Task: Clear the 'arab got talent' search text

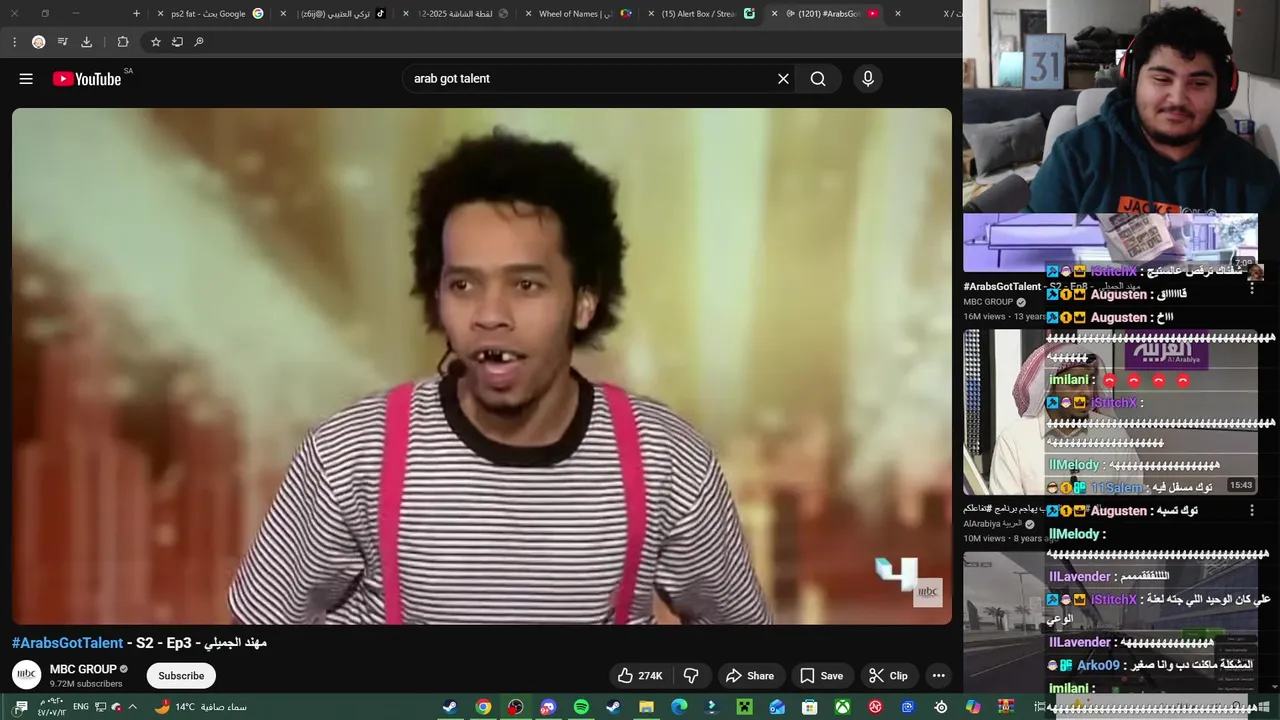Action: pyautogui.click(x=783, y=79)
